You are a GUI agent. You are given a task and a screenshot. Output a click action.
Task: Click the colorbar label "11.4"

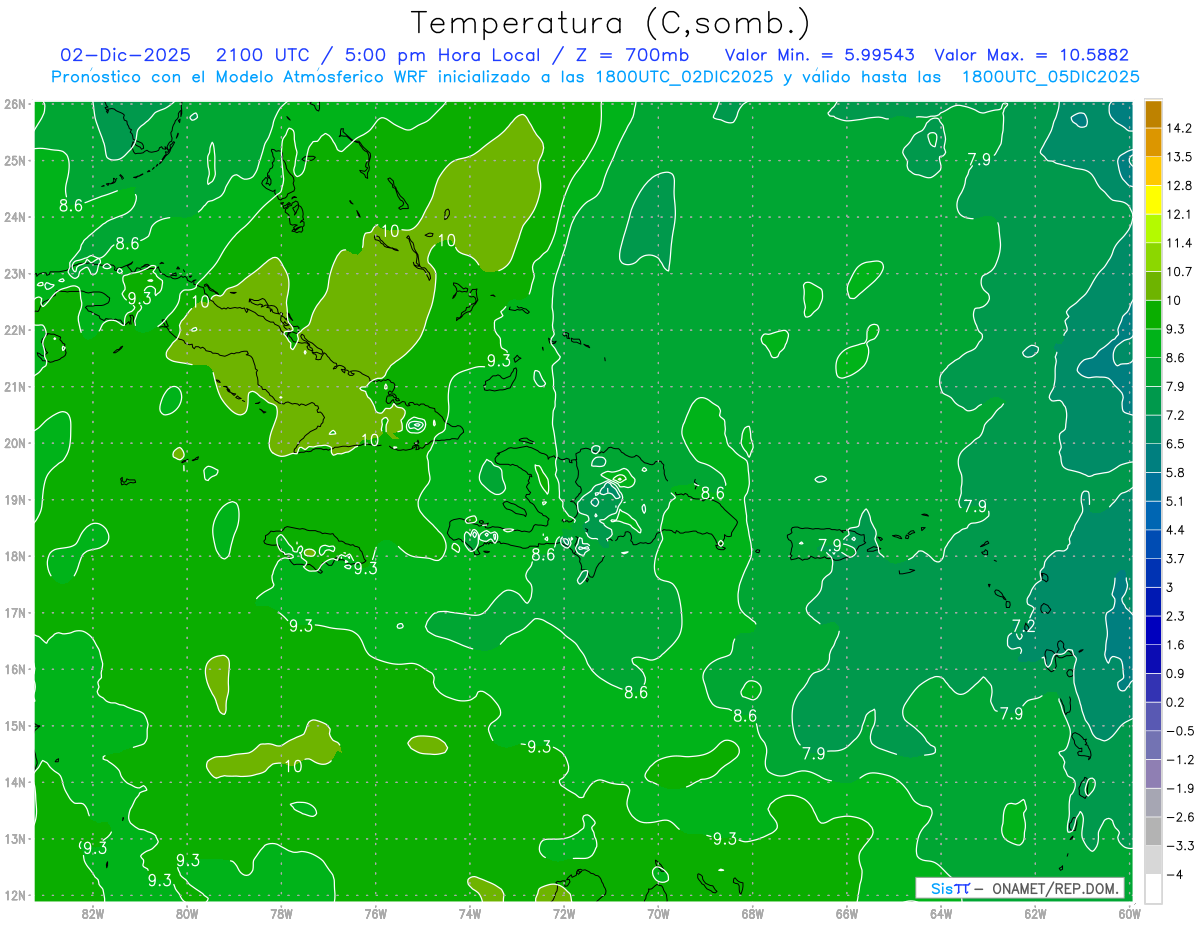point(1178,243)
